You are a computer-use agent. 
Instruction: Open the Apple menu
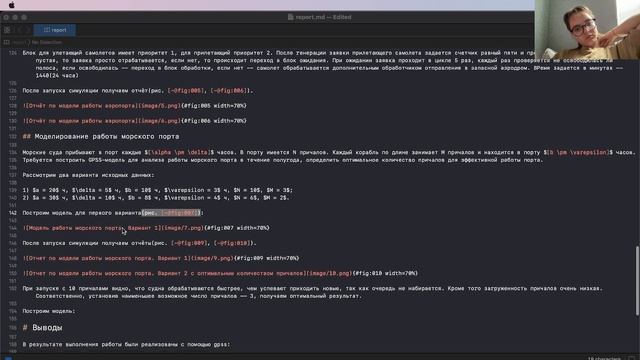(x=11, y=5)
